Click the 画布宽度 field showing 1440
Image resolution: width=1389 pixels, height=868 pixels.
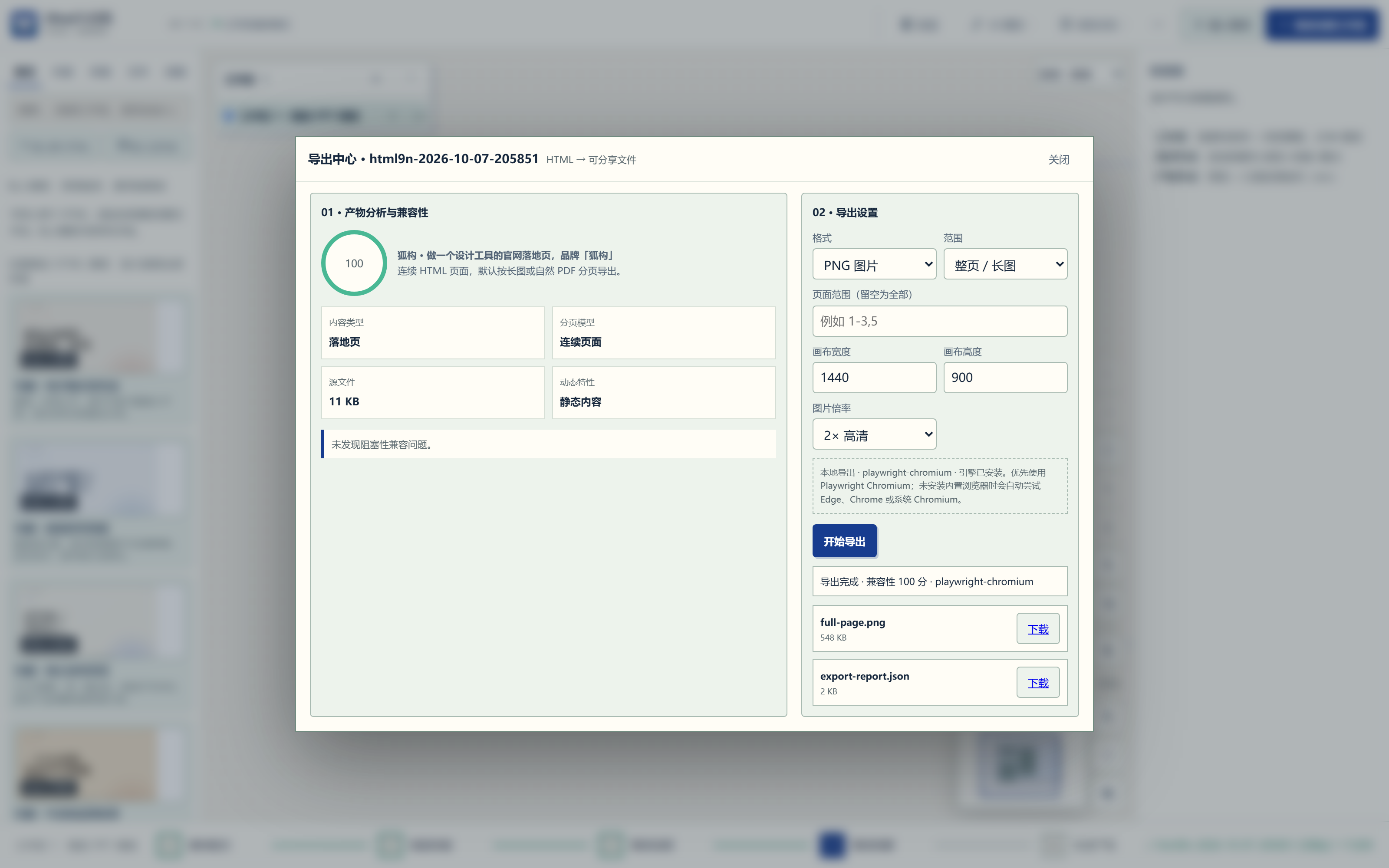874,377
